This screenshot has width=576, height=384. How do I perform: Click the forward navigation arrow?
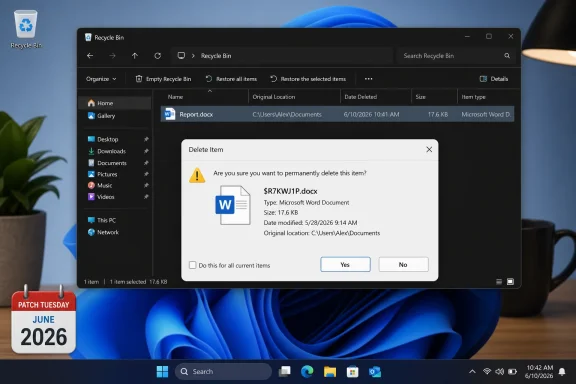click(112, 56)
